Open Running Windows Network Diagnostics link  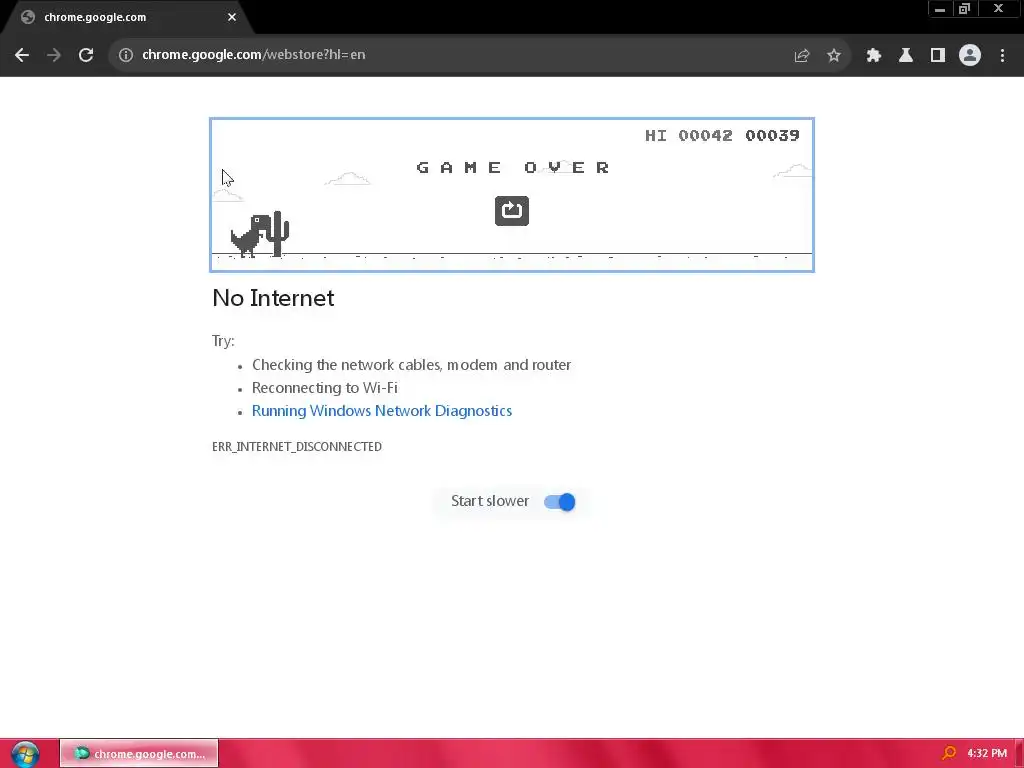[x=382, y=411]
